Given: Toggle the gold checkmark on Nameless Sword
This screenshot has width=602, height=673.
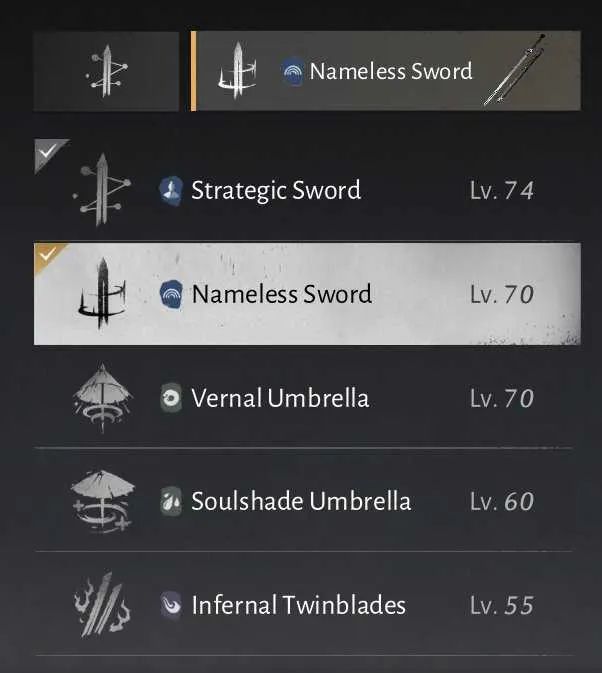Looking at the screenshot, I should point(47,254).
